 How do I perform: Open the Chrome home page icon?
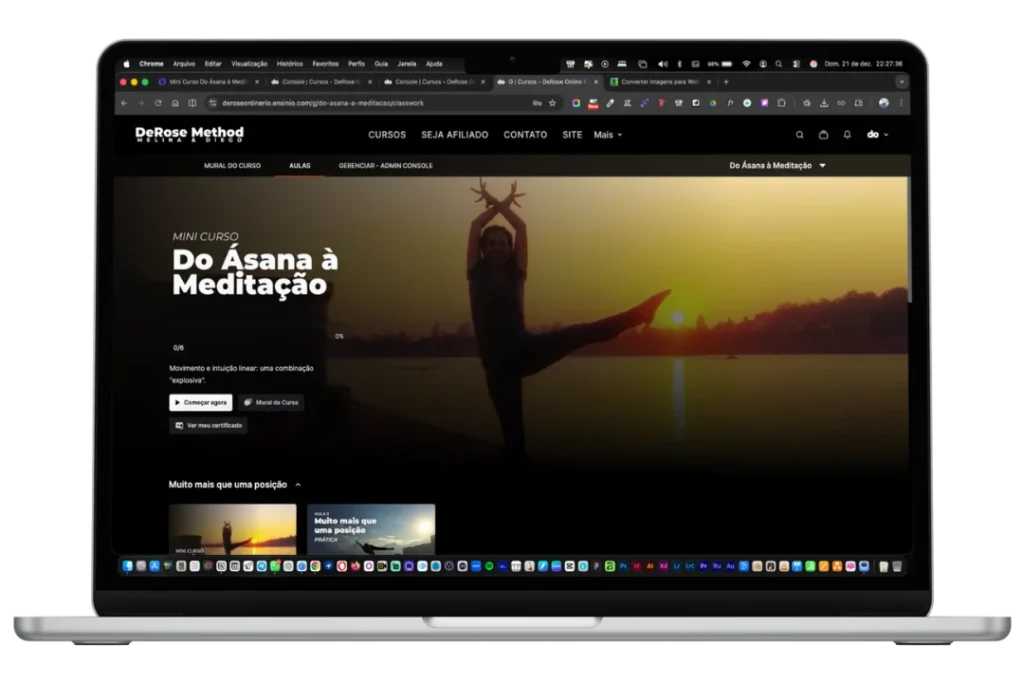click(175, 103)
